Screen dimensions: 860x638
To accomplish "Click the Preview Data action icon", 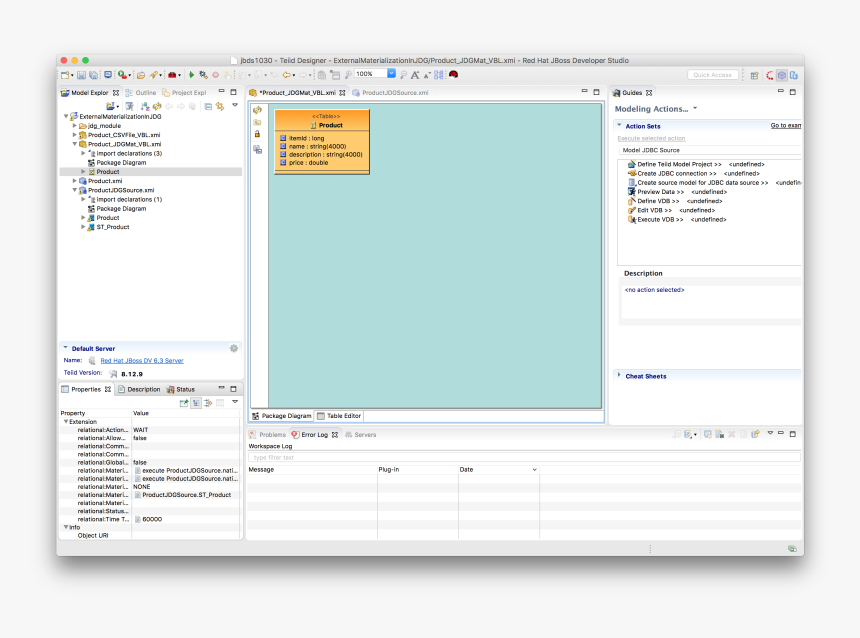I will point(632,192).
